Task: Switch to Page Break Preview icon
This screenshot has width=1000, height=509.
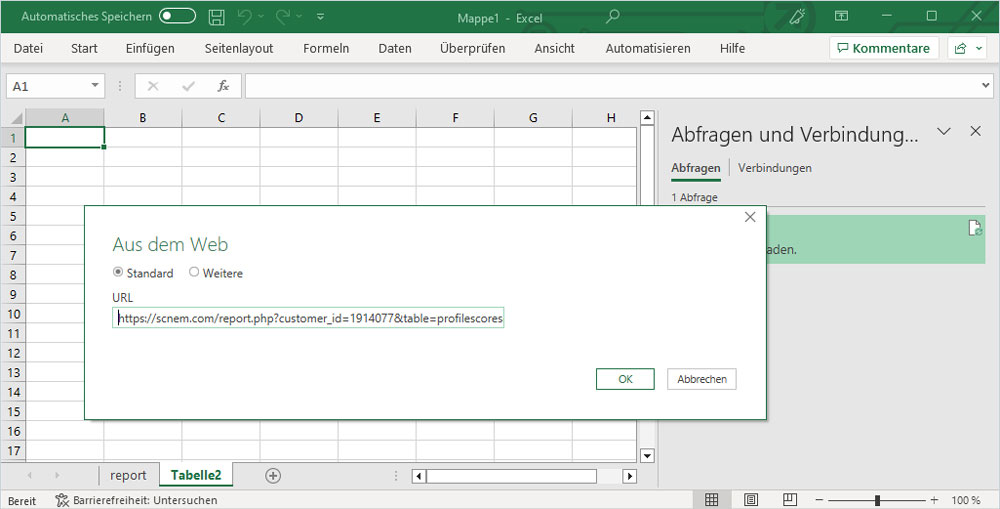Action: 790,499
